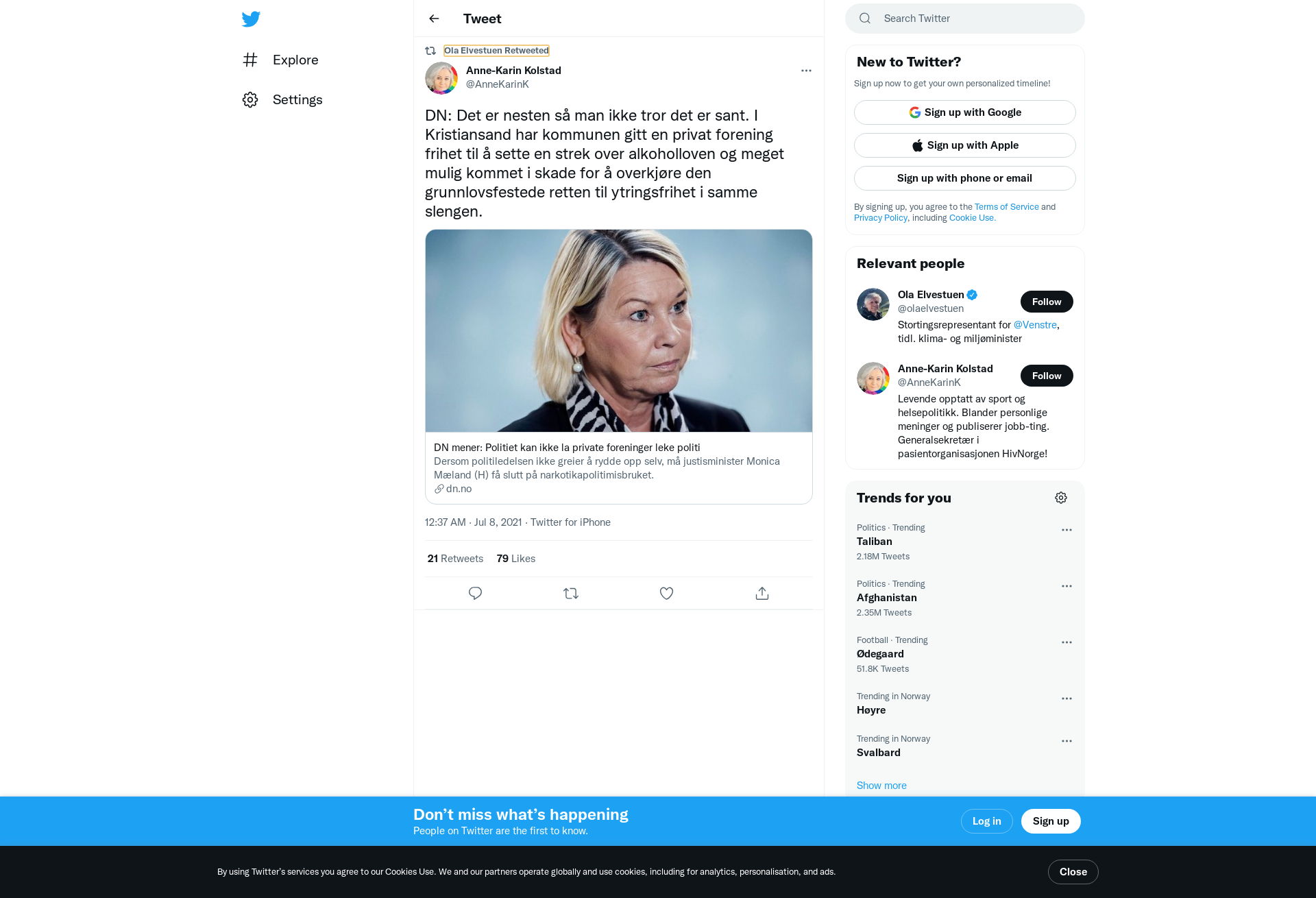Expand trends with Show more
This screenshot has height=898, width=1316.
coord(881,786)
